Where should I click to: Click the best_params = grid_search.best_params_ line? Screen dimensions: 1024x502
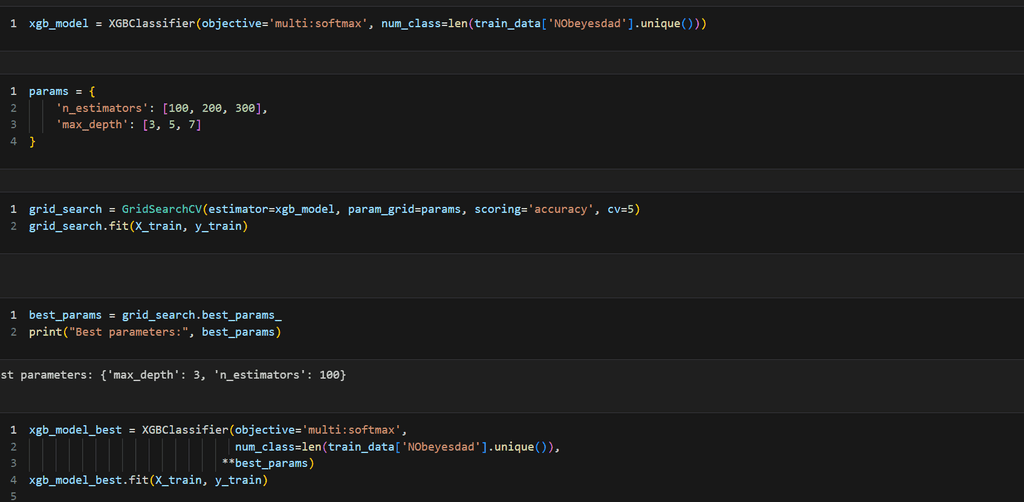pyautogui.click(x=155, y=316)
